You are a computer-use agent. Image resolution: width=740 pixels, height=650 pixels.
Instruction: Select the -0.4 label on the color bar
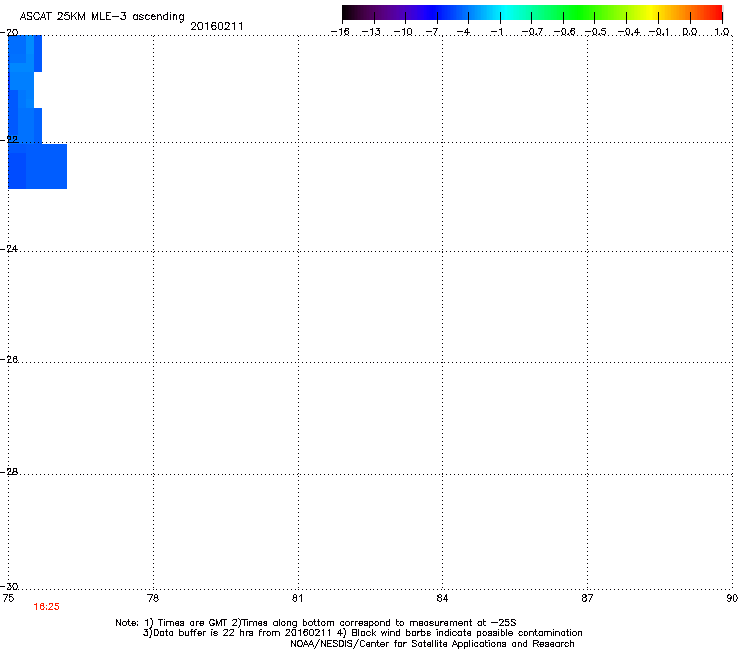point(628,32)
